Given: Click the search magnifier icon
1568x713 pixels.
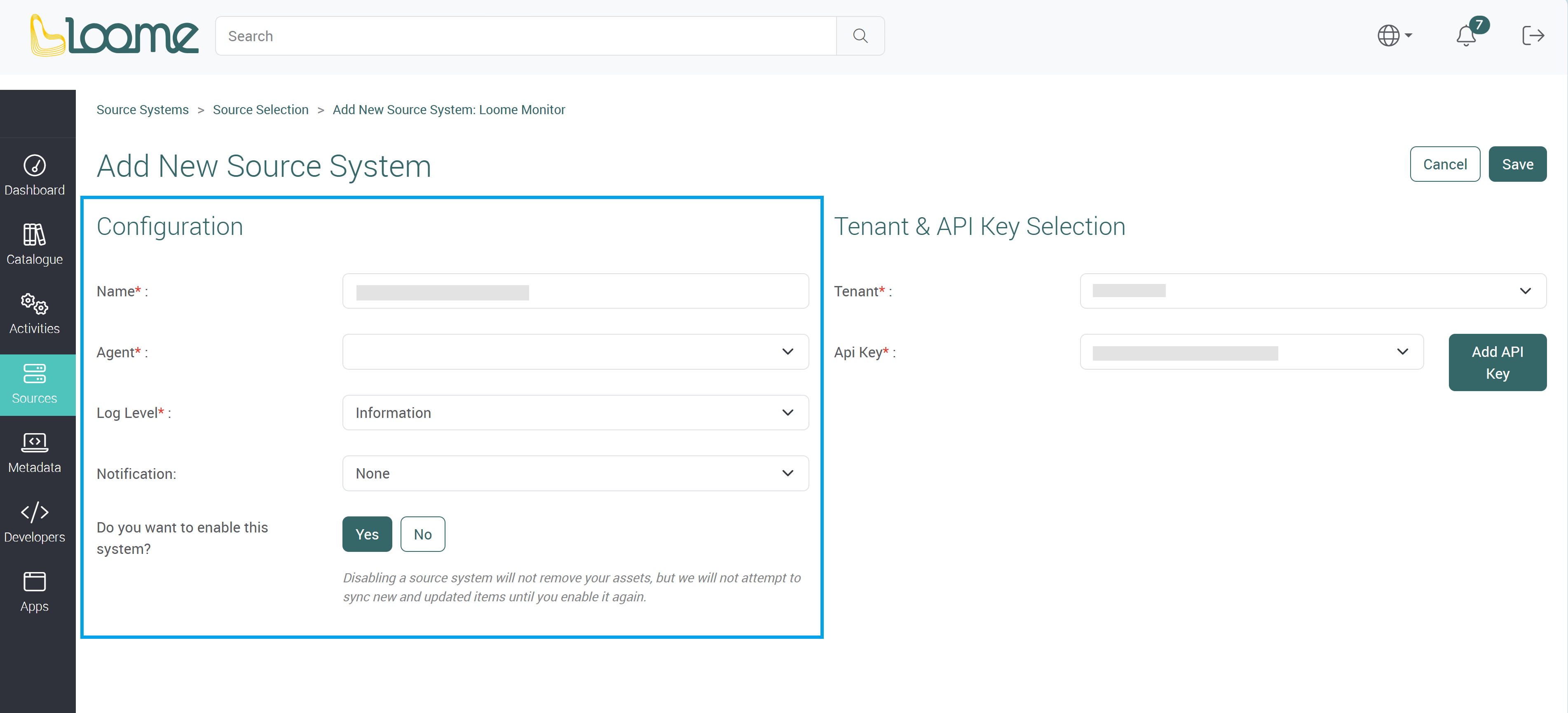Looking at the screenshot, I should 860,36.
